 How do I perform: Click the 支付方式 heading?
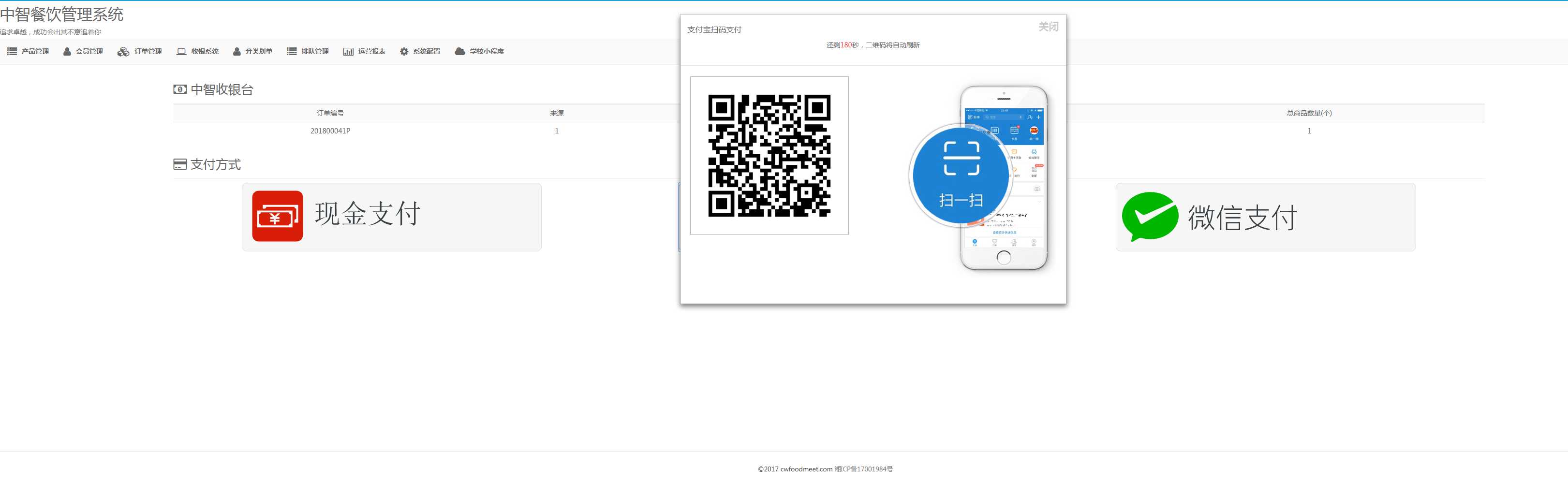(x=216, y=164)
